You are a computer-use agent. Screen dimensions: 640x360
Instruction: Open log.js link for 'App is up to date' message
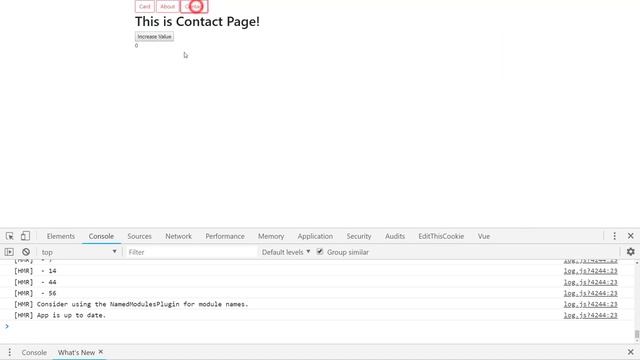tap(590, 315)
